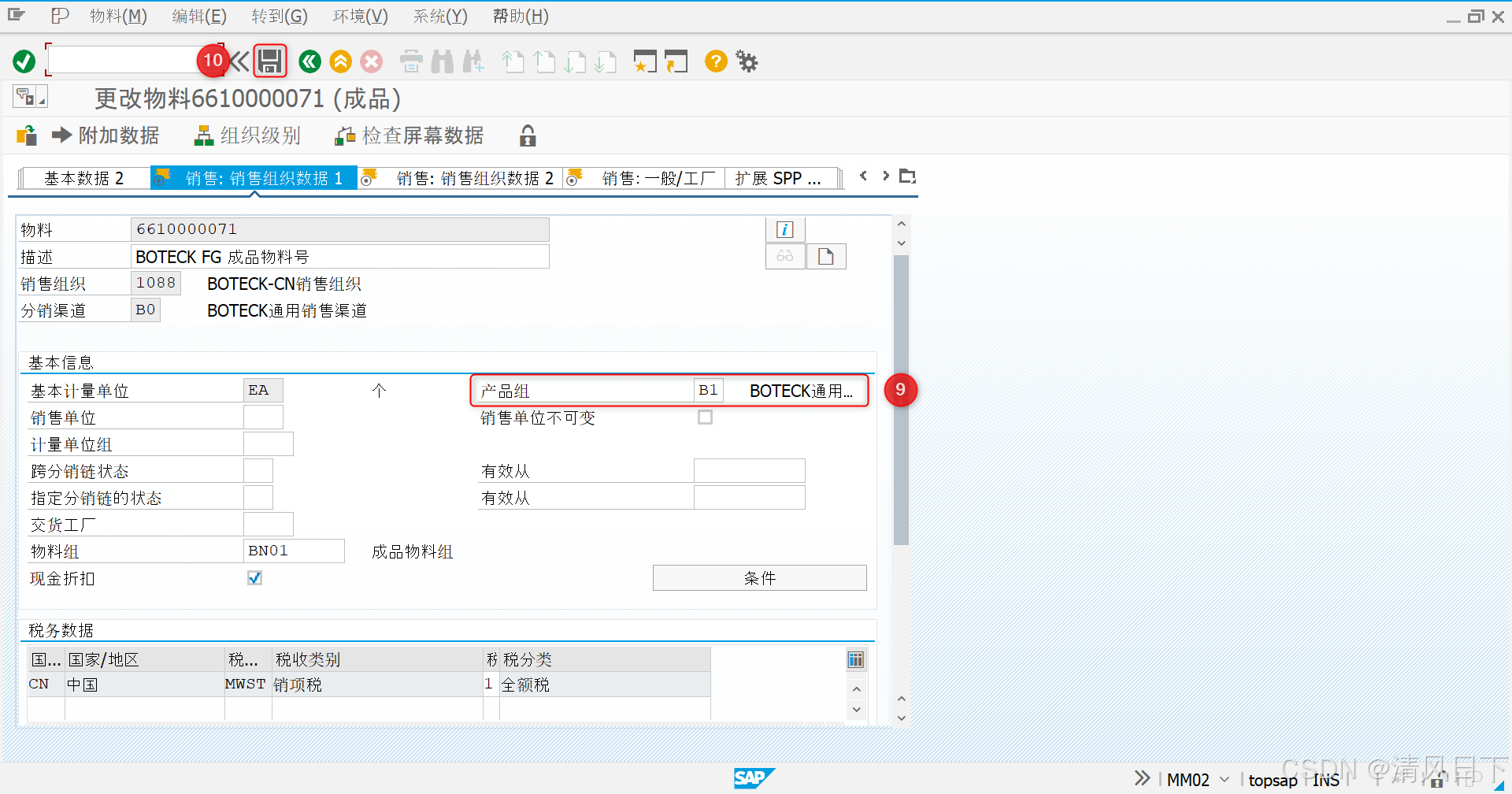This screenshot has width=1512, height=794.
Task: Expand the MM02 status bar dropdown
Action: coord(1225,780)
